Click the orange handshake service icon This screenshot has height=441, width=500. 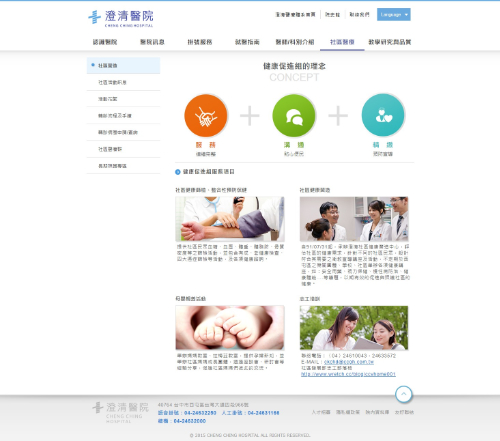coord(206,115)
